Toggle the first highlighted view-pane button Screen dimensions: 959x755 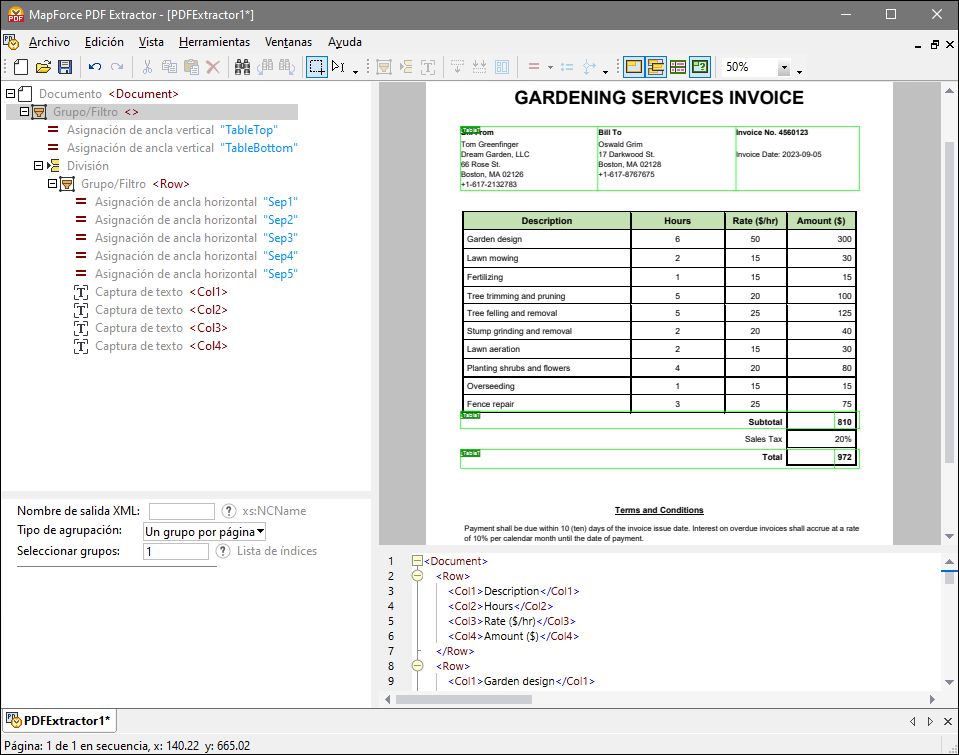click(x=633, y=67)
